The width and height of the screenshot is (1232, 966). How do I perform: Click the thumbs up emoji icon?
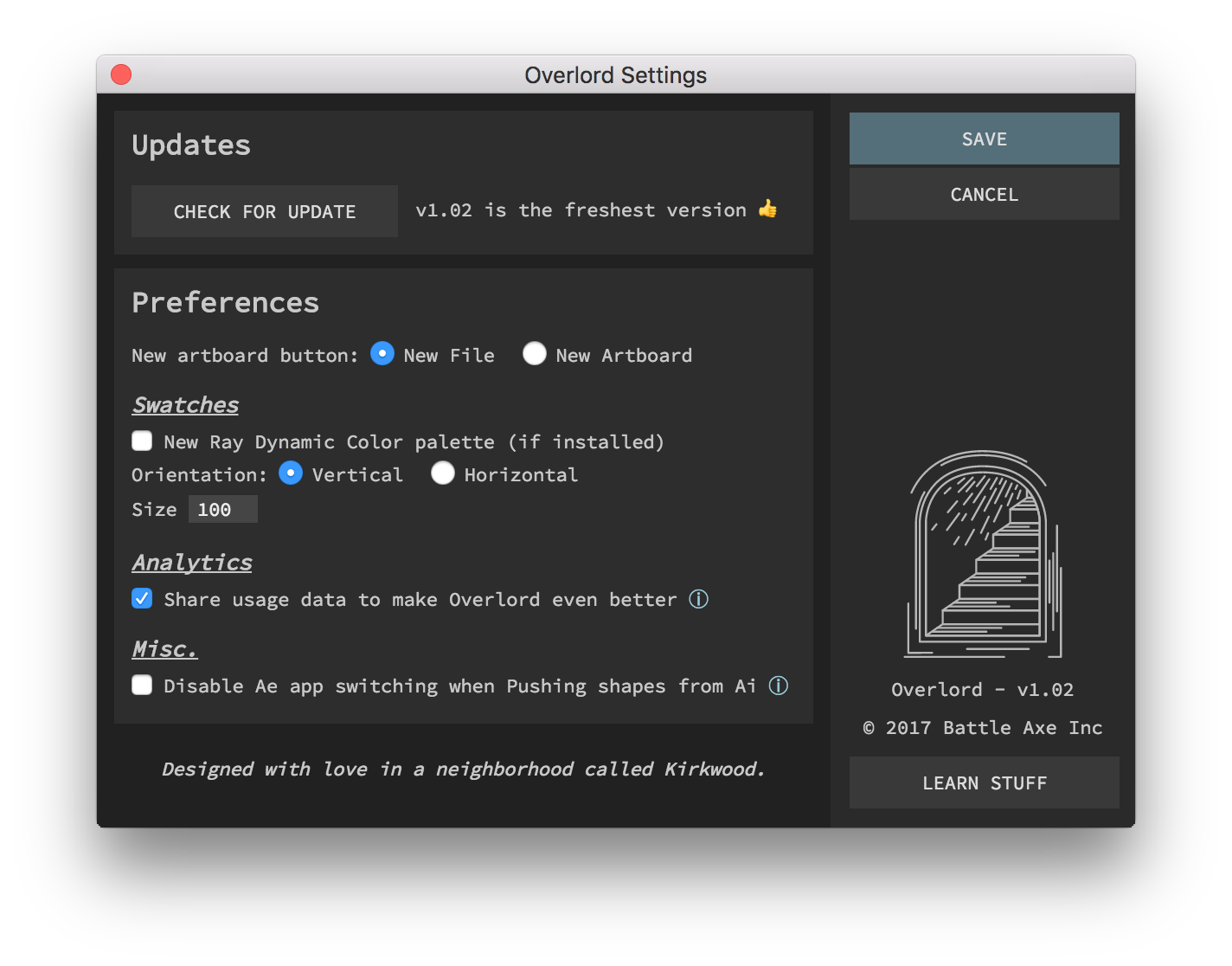pyautogui.click(x=767, y=209)
